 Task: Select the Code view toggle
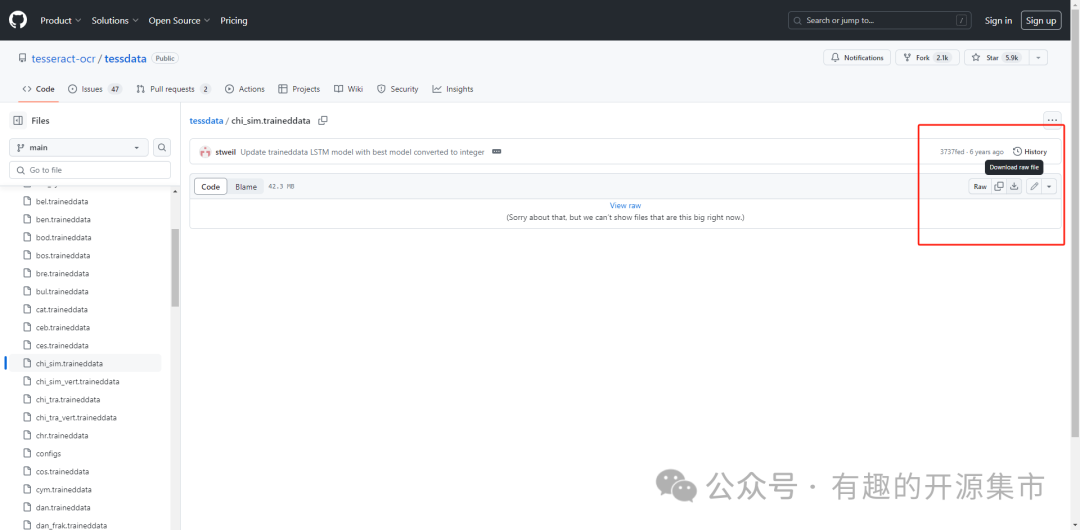coord(211,187)
